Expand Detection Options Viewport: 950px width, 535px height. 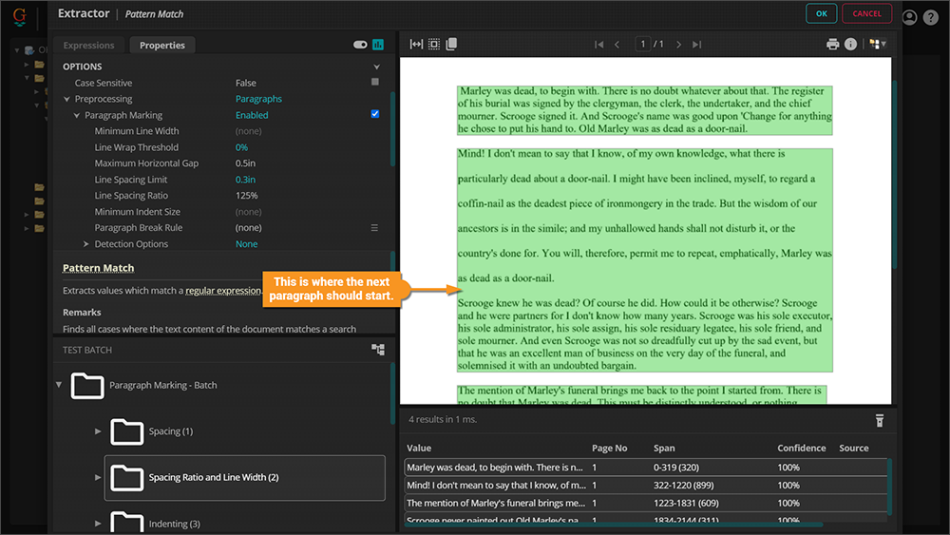click(x=86, y=244)
